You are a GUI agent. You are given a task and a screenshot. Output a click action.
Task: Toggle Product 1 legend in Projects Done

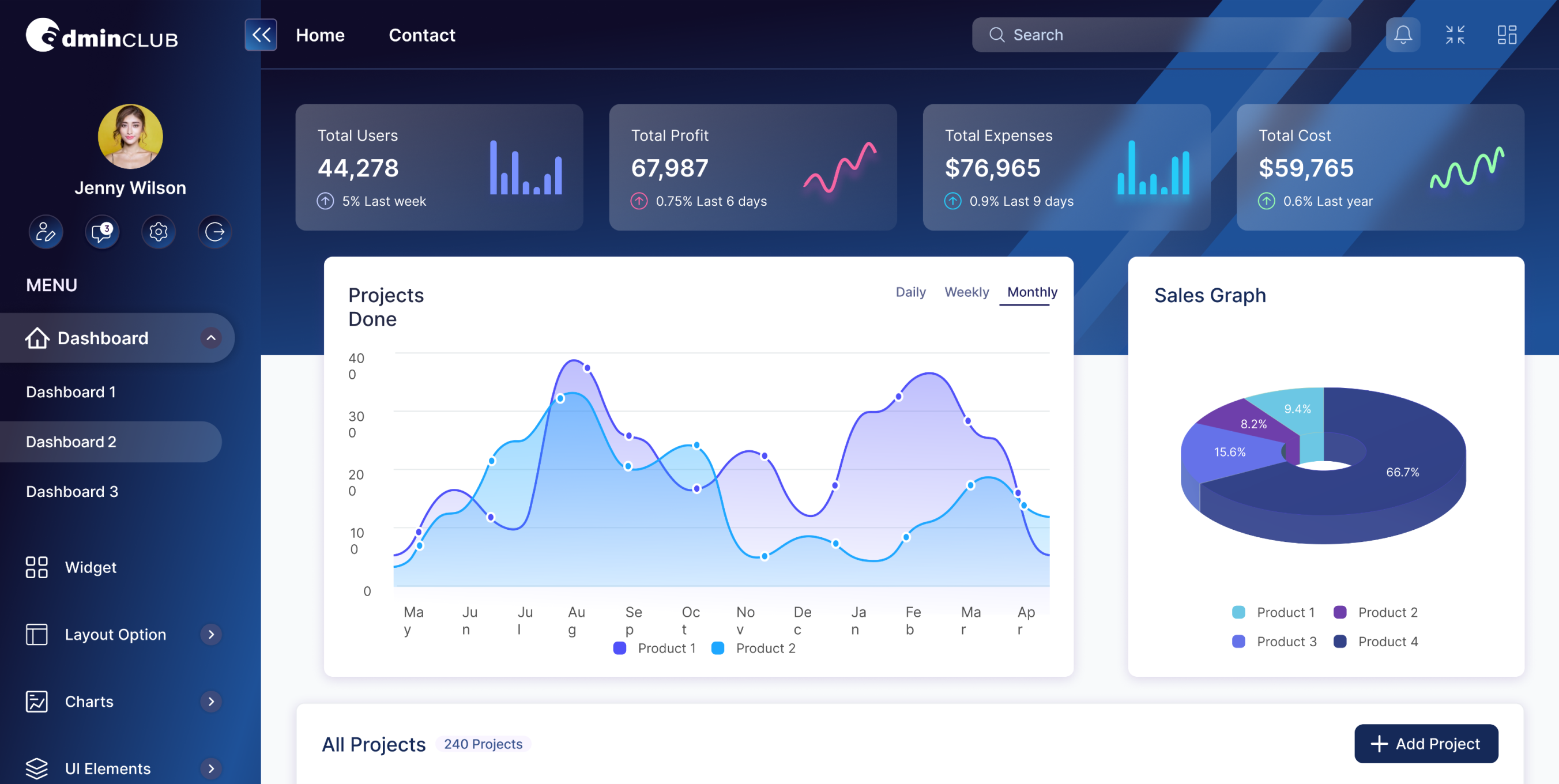click(x=654, y=648)
